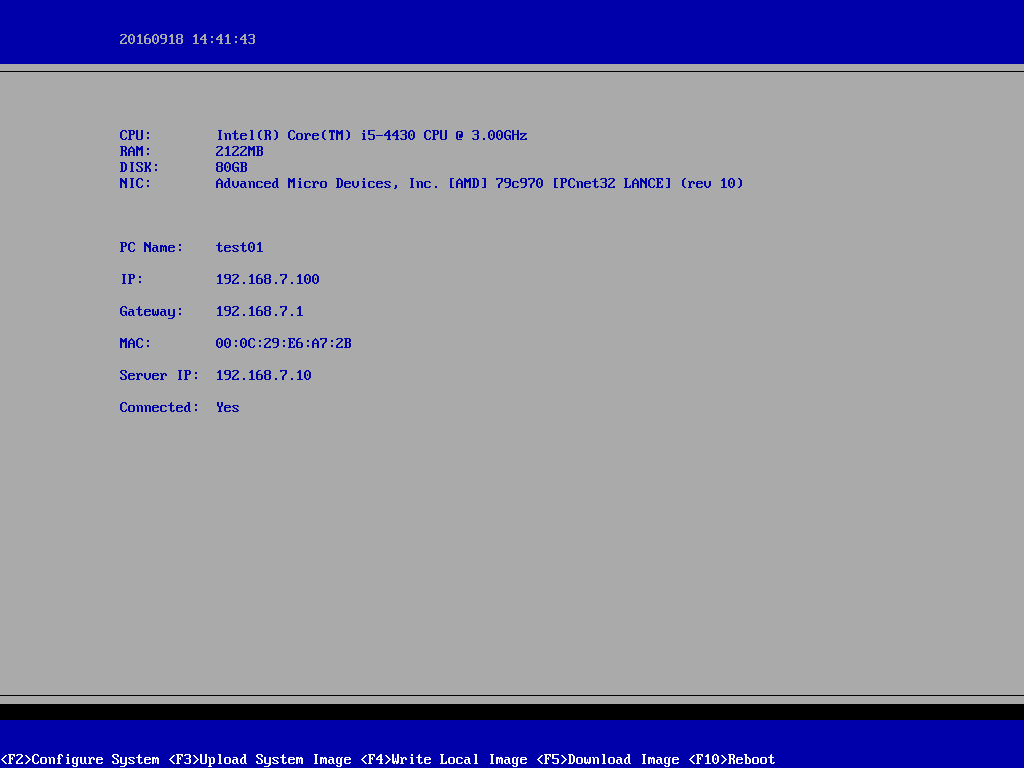The height and width of the screenshot is (768, 1024).
Task: Select F2 Configure System option
Action: pos(80,760)
